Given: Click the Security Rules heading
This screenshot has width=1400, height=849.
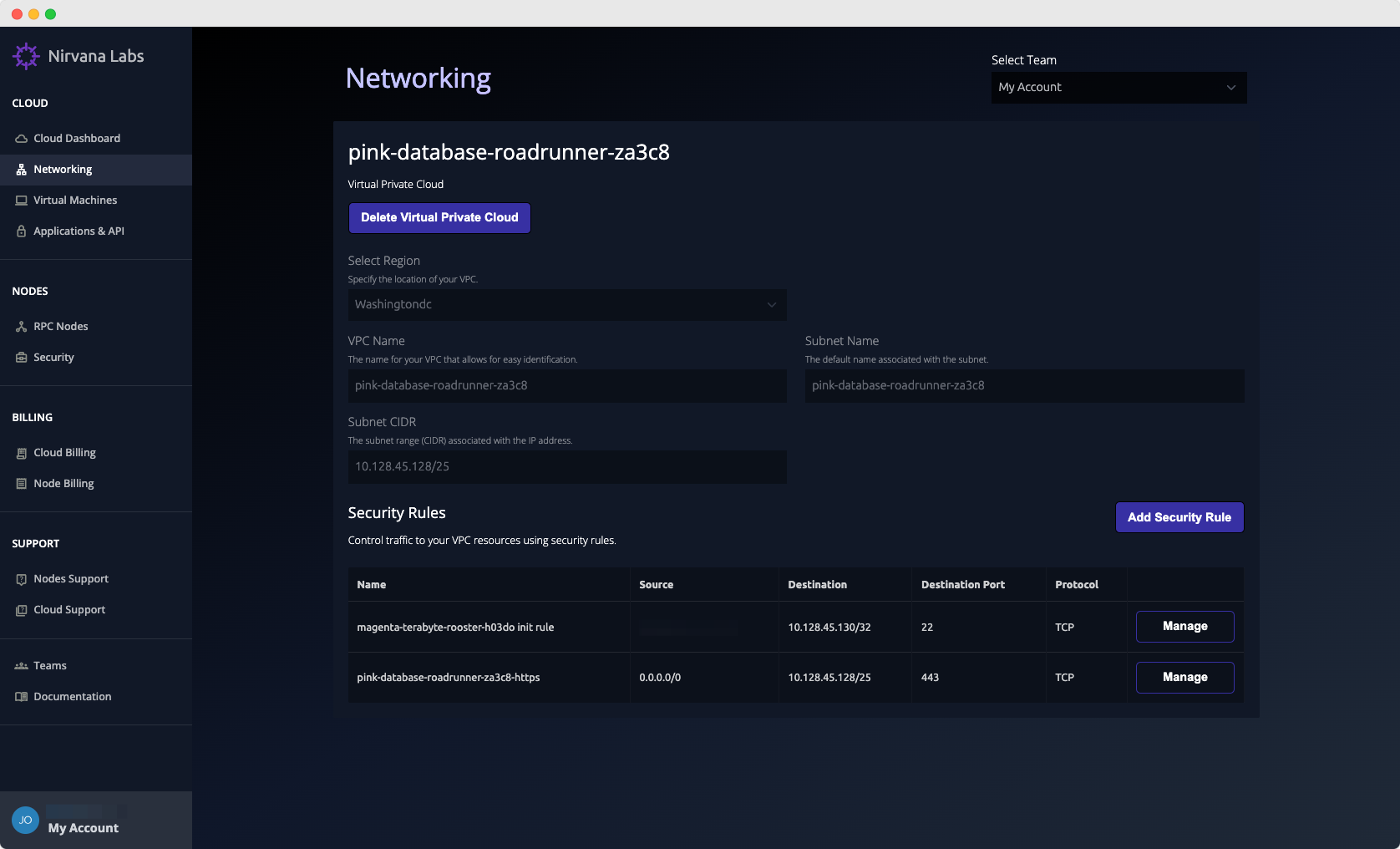Looking at the screenshot, I should click(397, 513).
